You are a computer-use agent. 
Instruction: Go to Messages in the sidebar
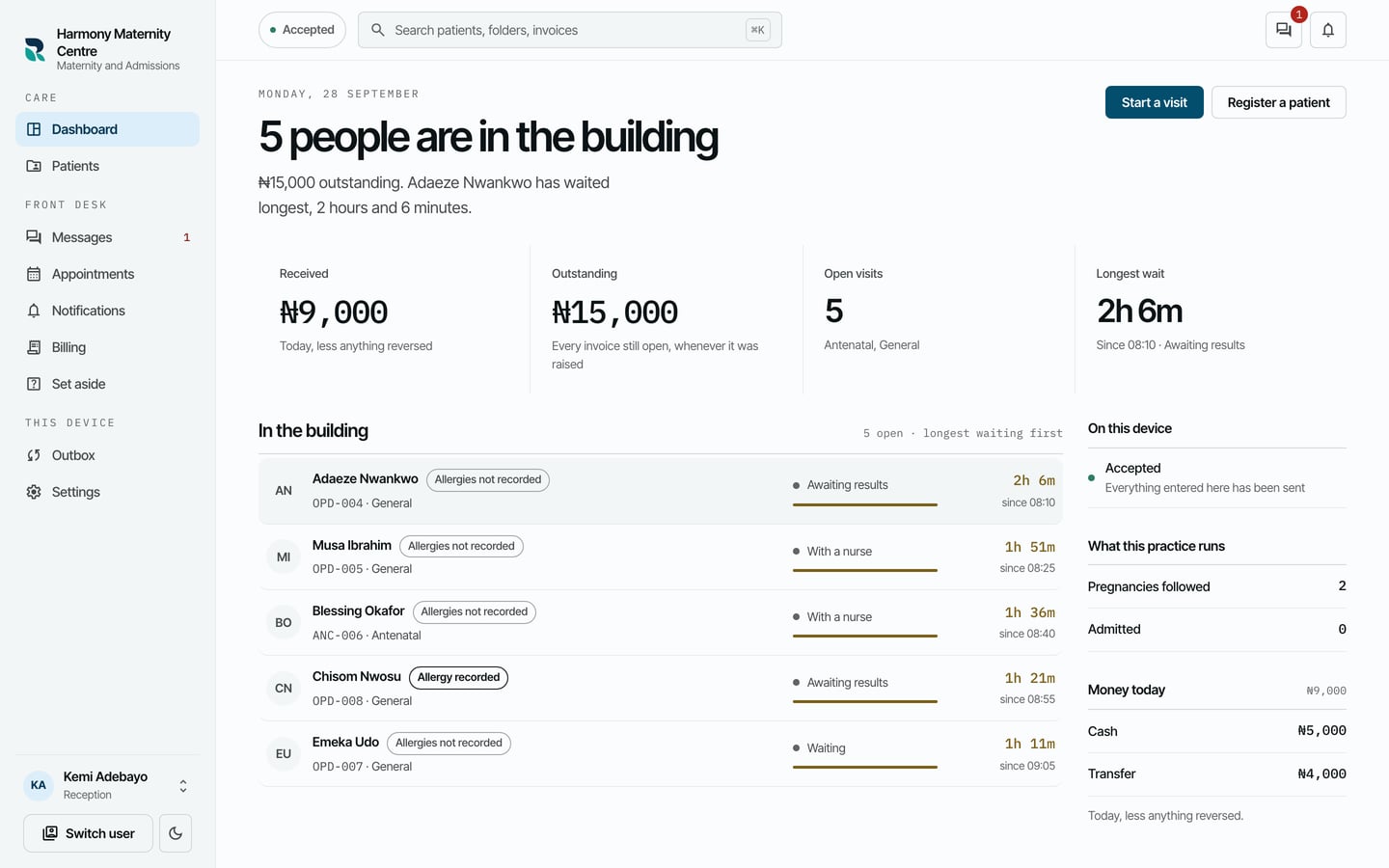107,237
